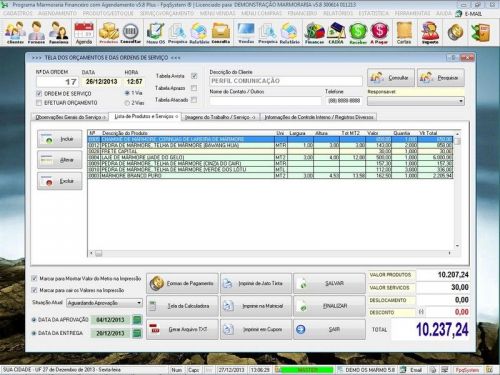Toggle the Tabela Avista checkbox

[194, 76]
